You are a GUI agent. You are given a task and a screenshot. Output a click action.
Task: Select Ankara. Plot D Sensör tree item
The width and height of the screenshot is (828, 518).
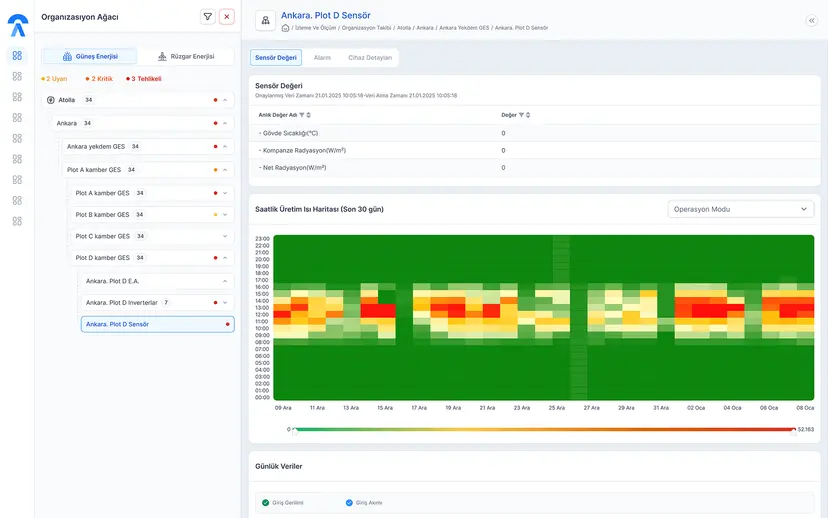point(157,324)
